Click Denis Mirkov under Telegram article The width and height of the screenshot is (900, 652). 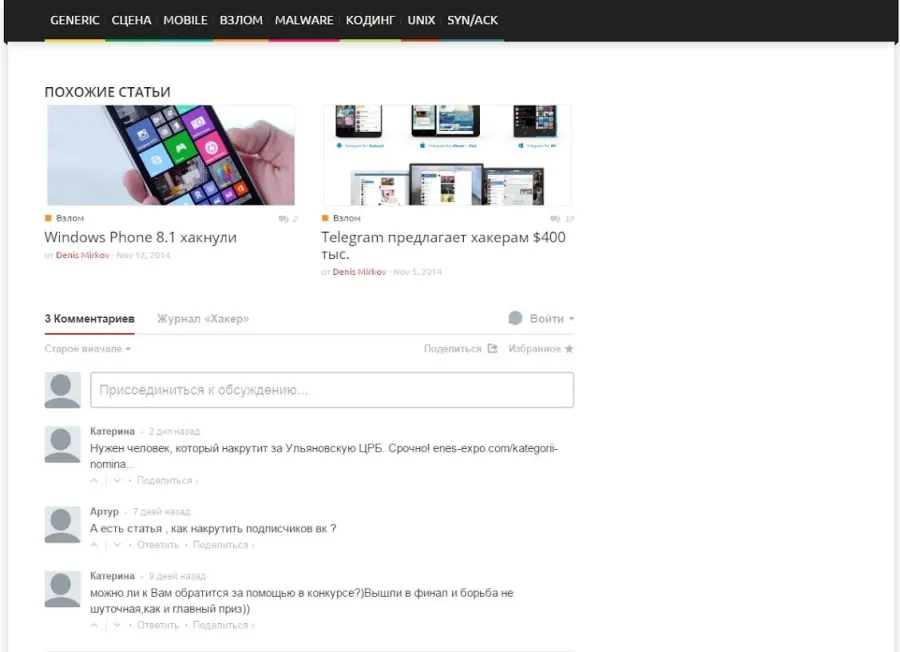point(359,272)
